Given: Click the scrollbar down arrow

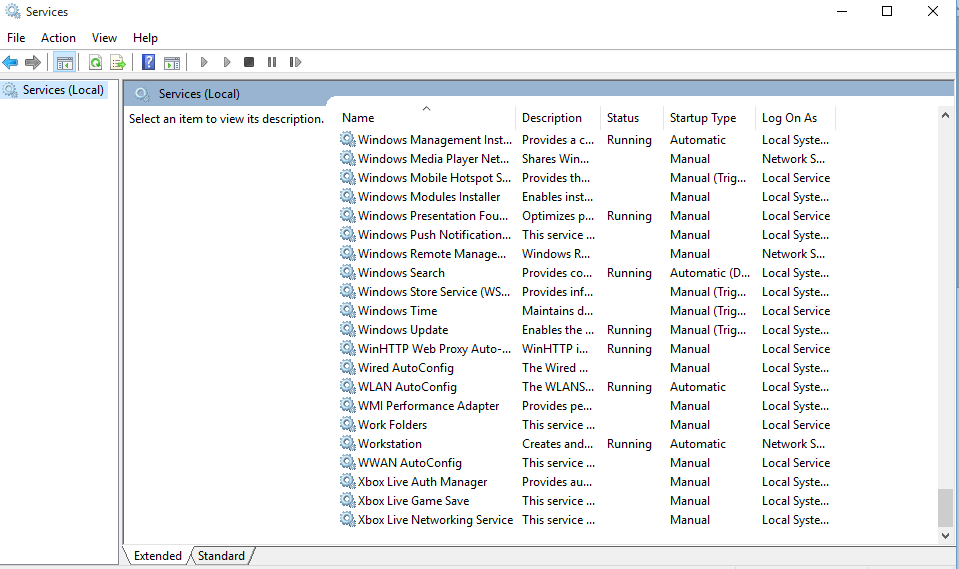Looking at the screenshot, I should (946, 535).
